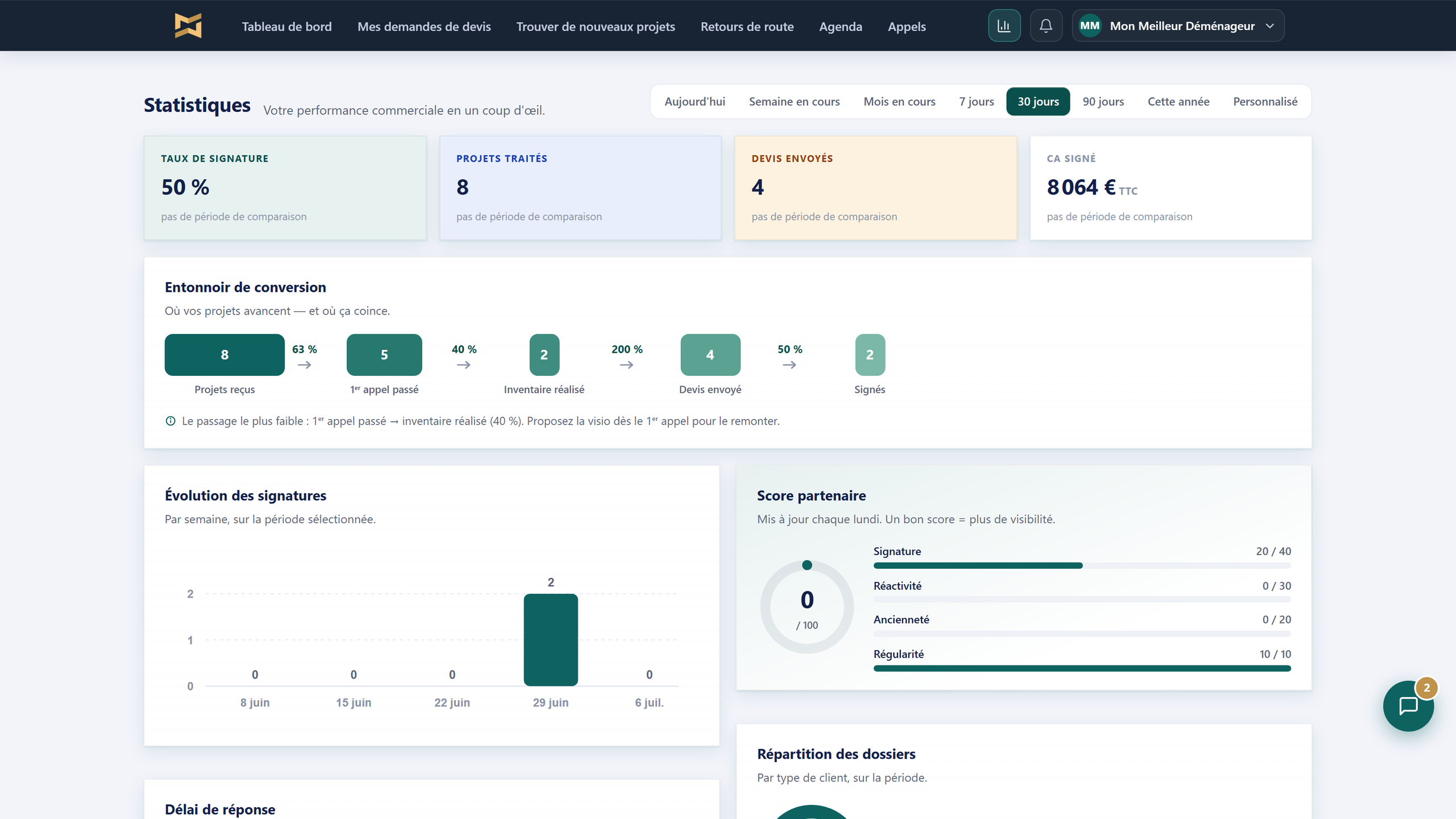This screenshot has width=1456, height=819.
Task: Click the 22 juin axis label
Action: [452, 702]
